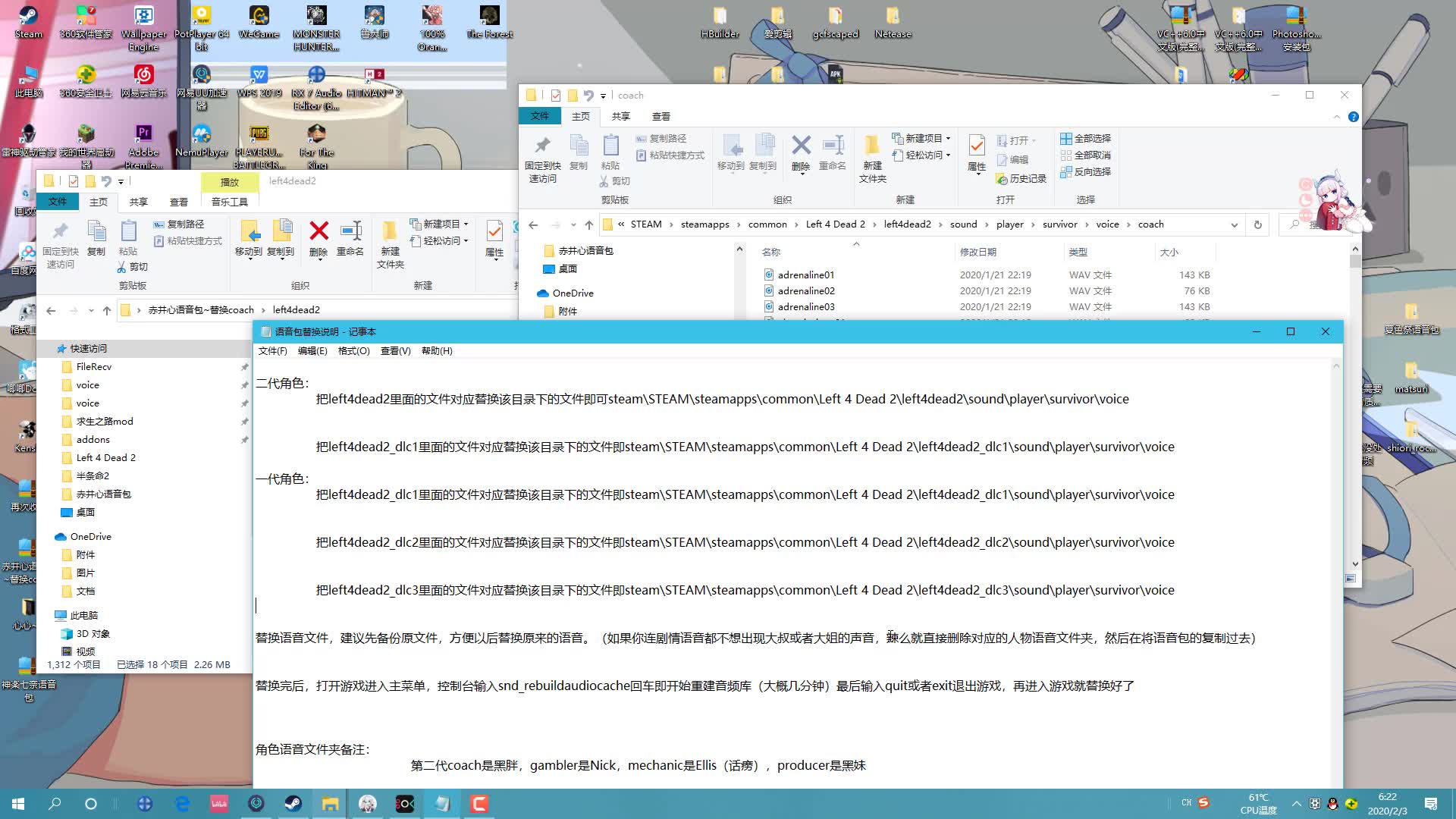Switch to Share tab in coach window

(x=621, y=116)
